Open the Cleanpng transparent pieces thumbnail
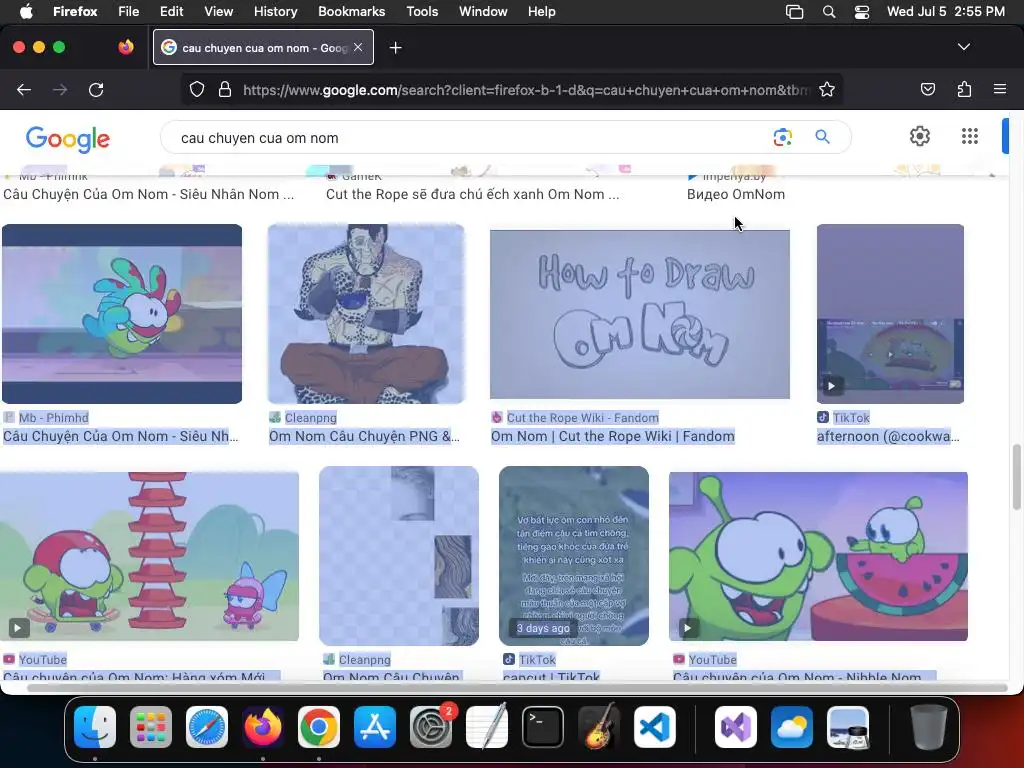1024x768 pixels. tap(398, 556)
